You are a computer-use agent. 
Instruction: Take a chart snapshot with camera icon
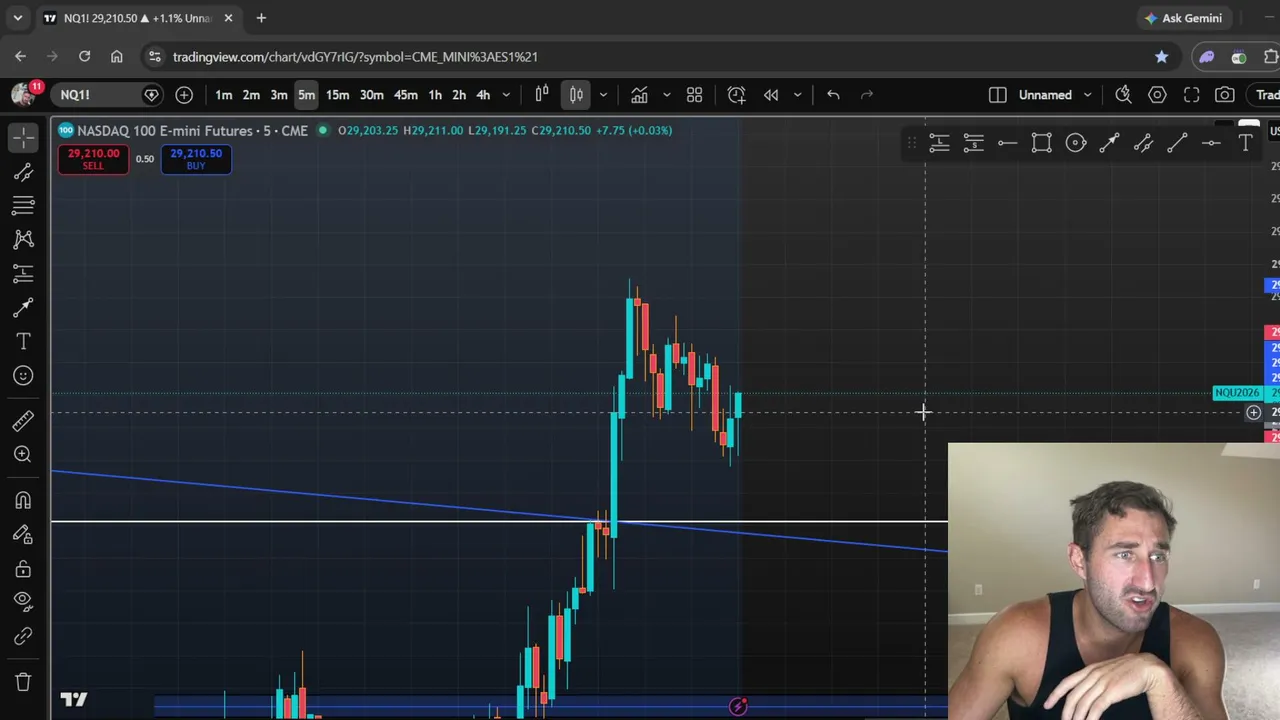coord(1225,95)
